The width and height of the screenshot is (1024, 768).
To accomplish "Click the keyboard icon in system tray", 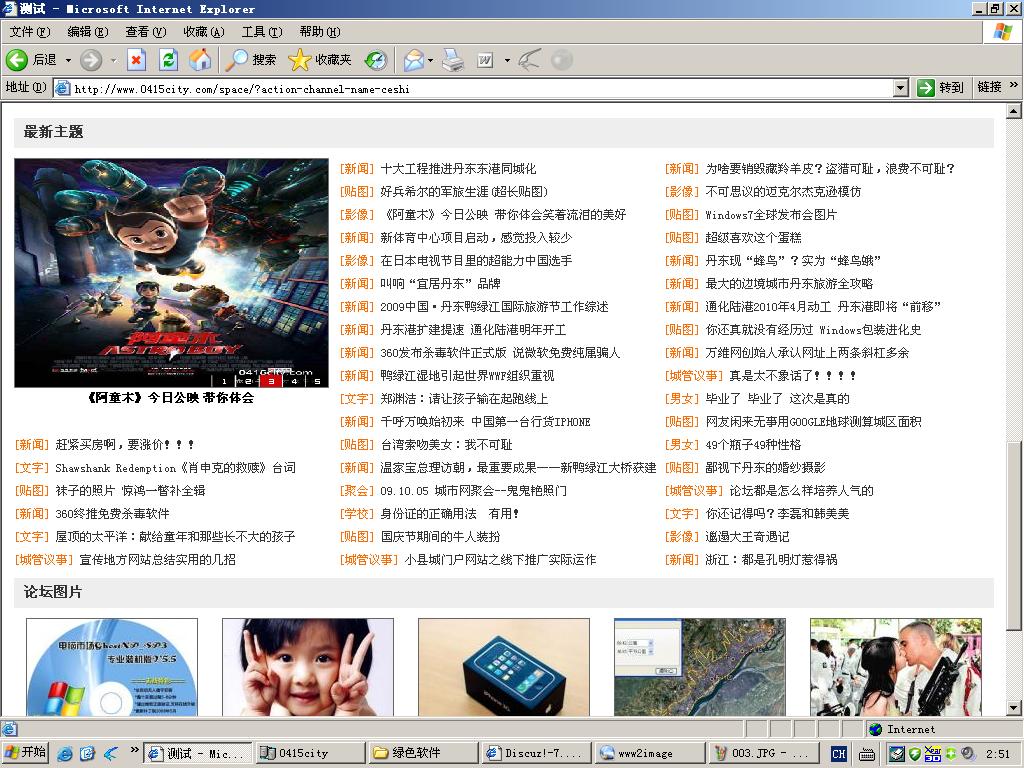I will point(867,754).
